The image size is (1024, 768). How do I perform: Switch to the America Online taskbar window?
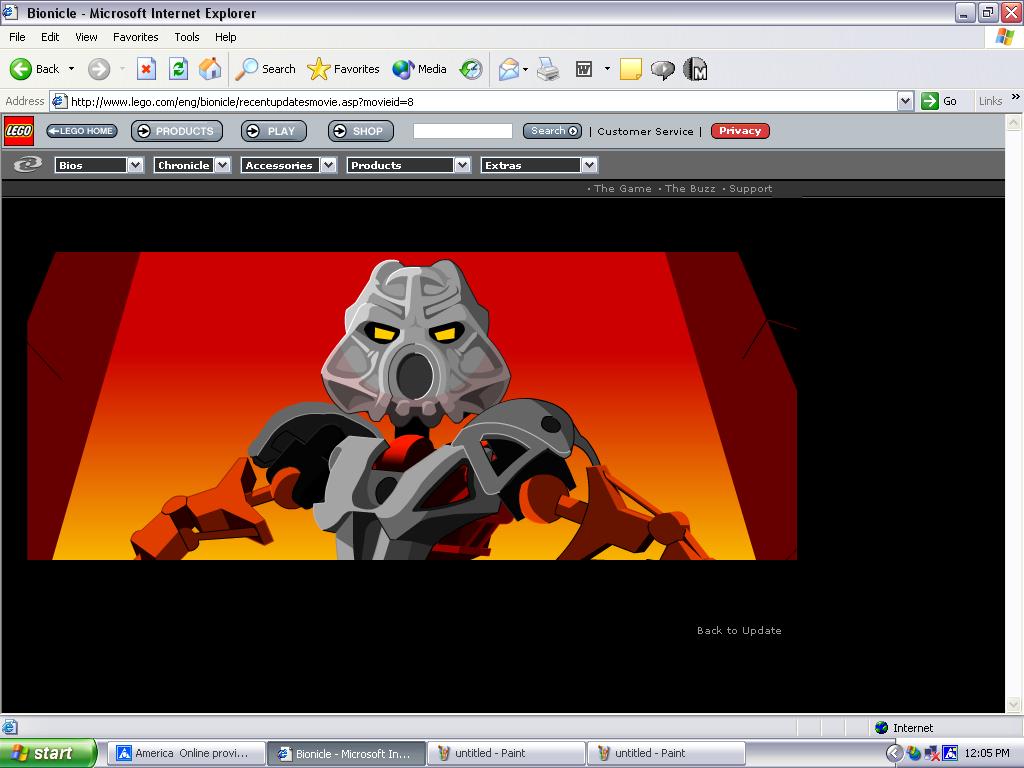[186, 753]
